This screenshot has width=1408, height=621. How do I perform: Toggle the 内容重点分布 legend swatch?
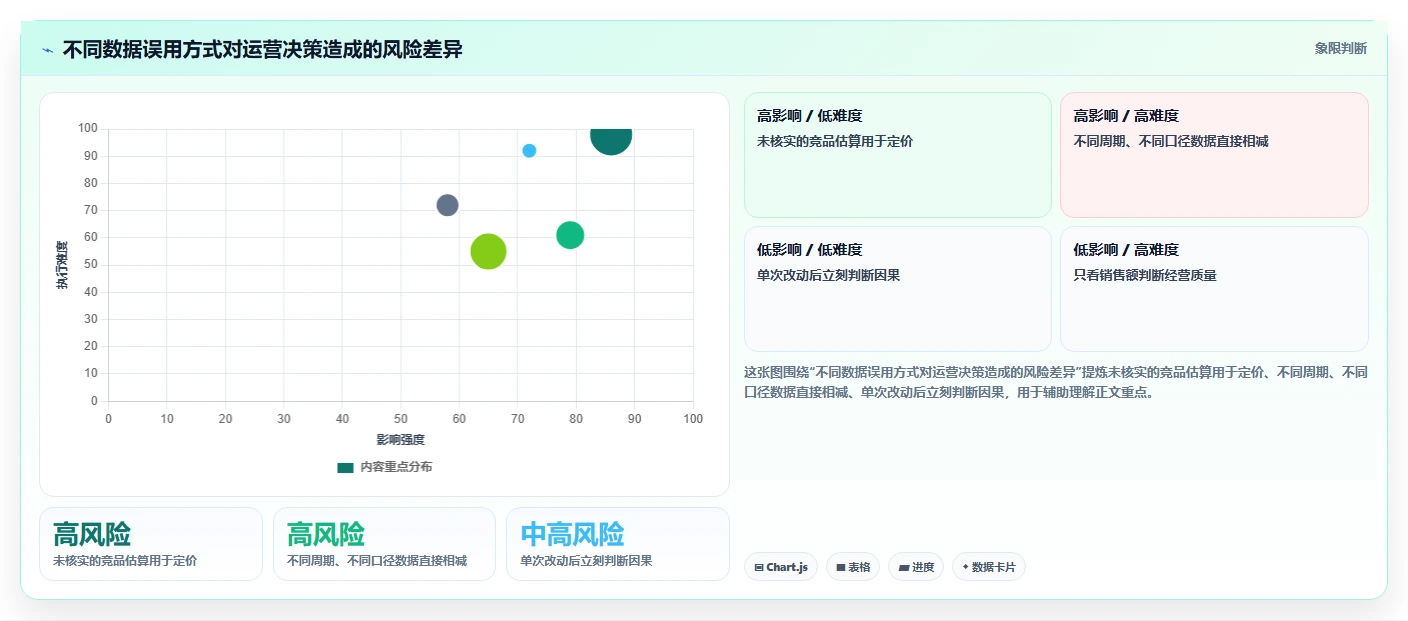(x=345, y=467)
